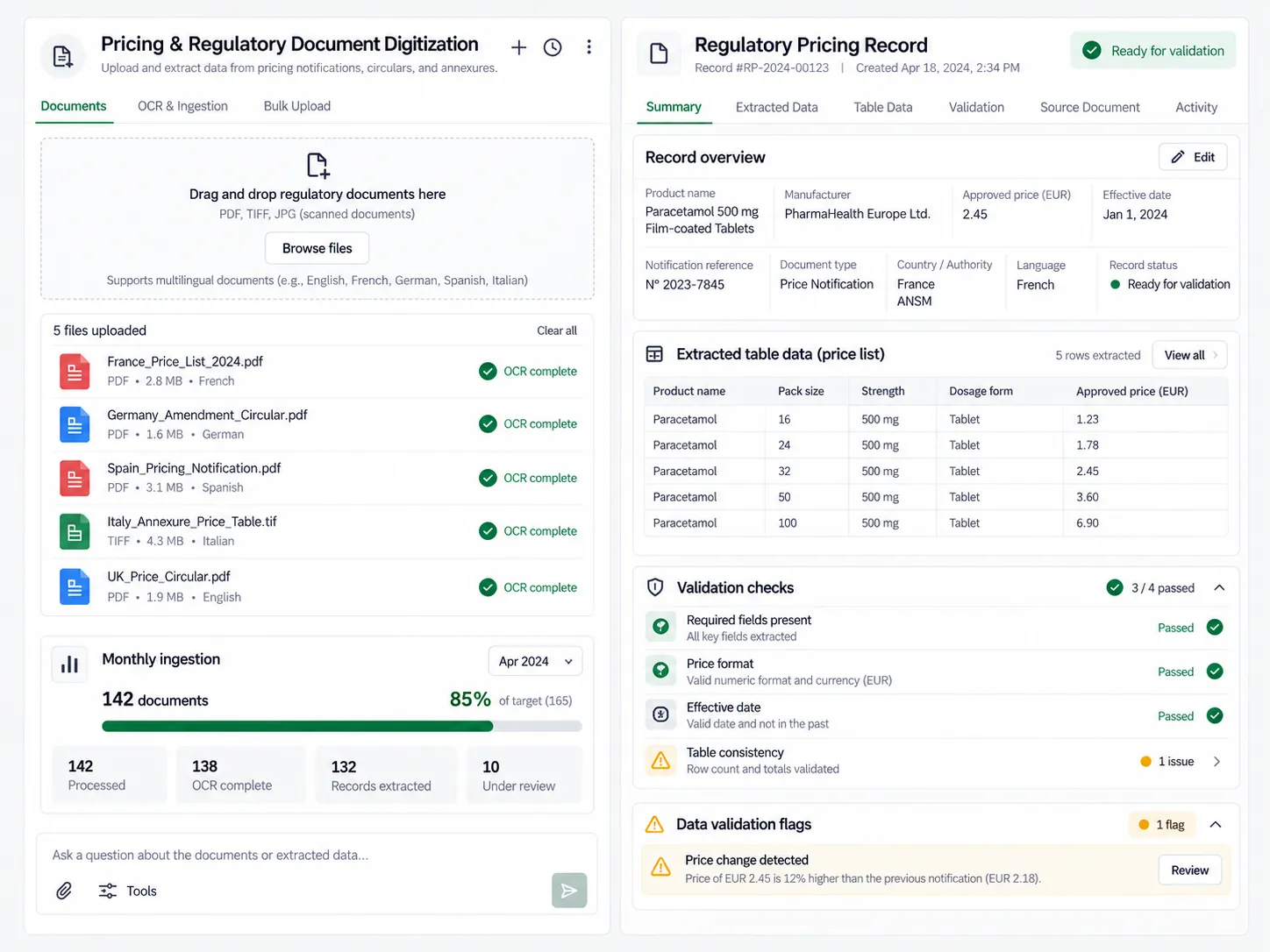Screen dimensions: 1270x952
Task: Open the Activity tab
Action: (x=1196, y=107)
